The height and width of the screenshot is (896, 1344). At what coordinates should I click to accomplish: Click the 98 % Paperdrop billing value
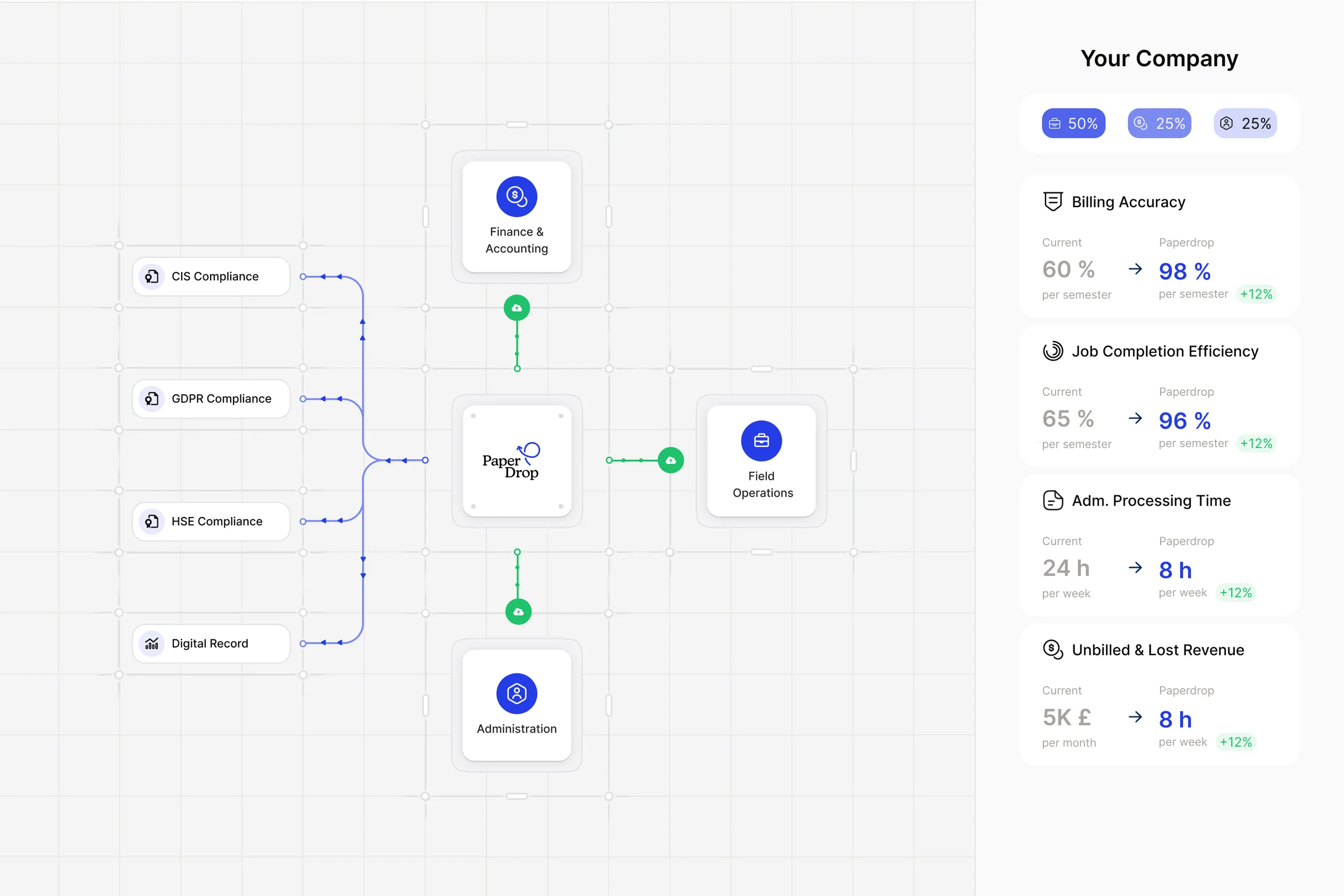tap(1184, 271)
